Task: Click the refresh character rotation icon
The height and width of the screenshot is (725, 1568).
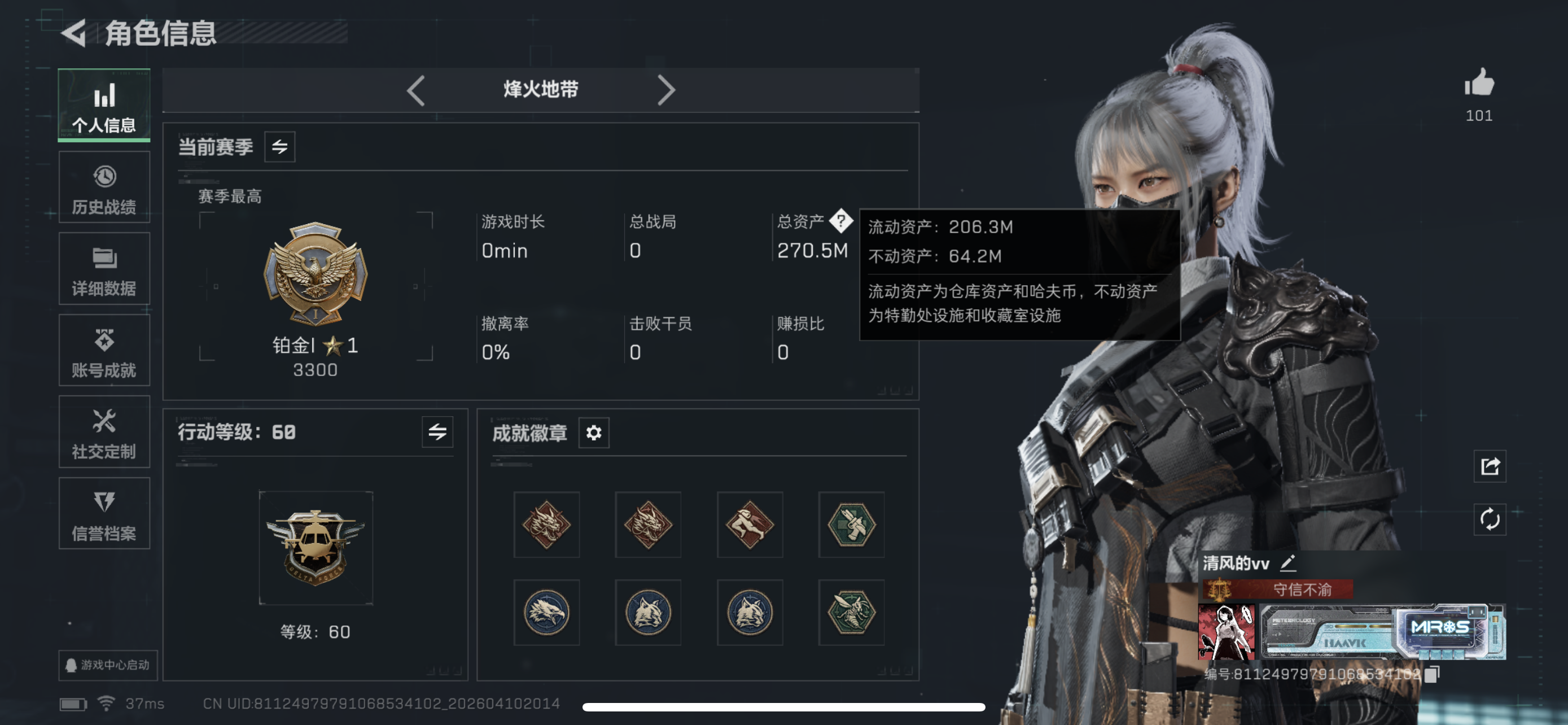Action: tap(1490, 519)
